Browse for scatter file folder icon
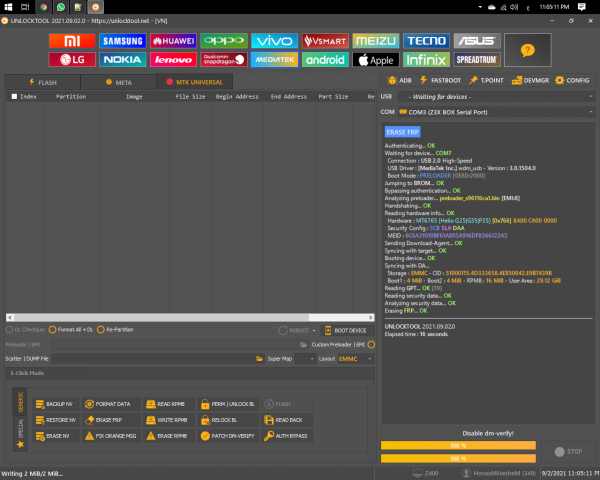This screenshot has width=600, height=480. (259, 359)
